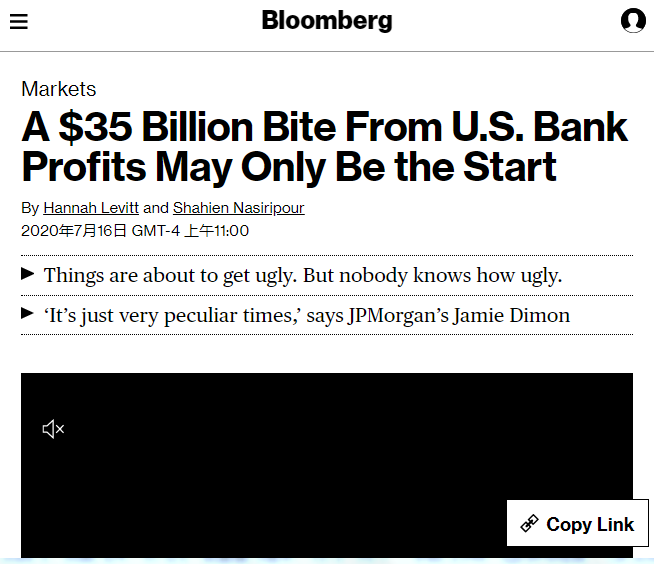Click the chain-link icon beside Copy Link

530,523
